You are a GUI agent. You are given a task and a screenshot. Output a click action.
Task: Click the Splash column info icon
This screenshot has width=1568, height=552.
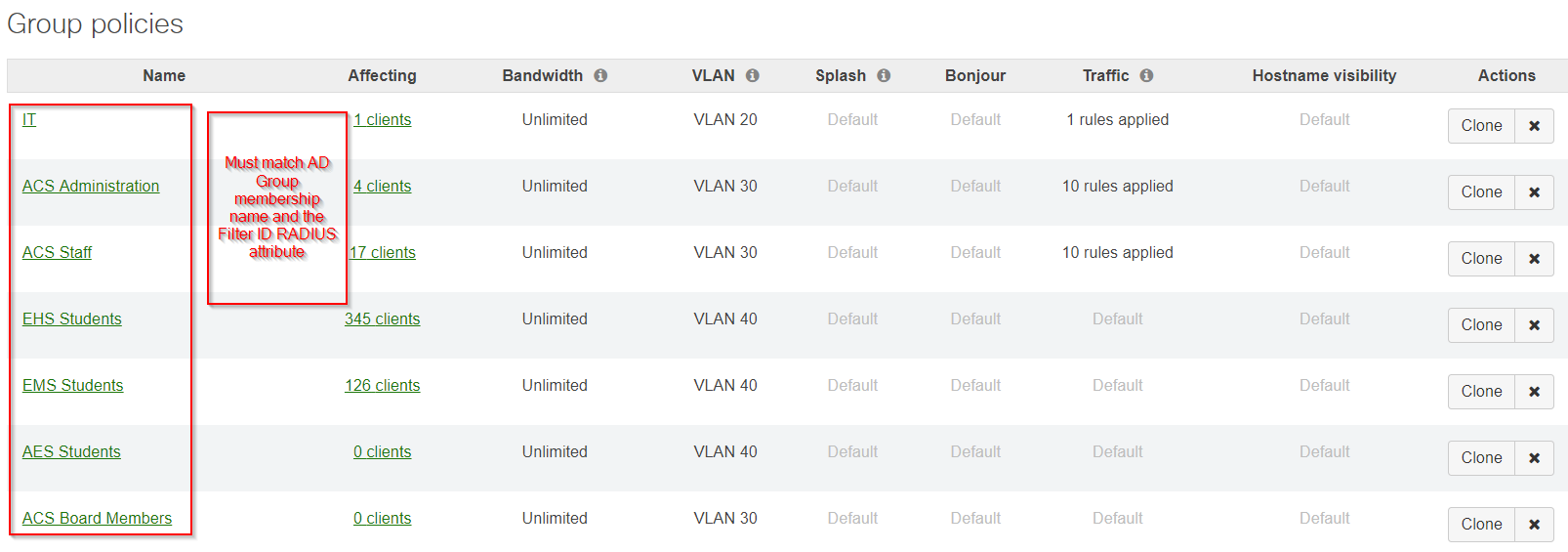[884, 75]
